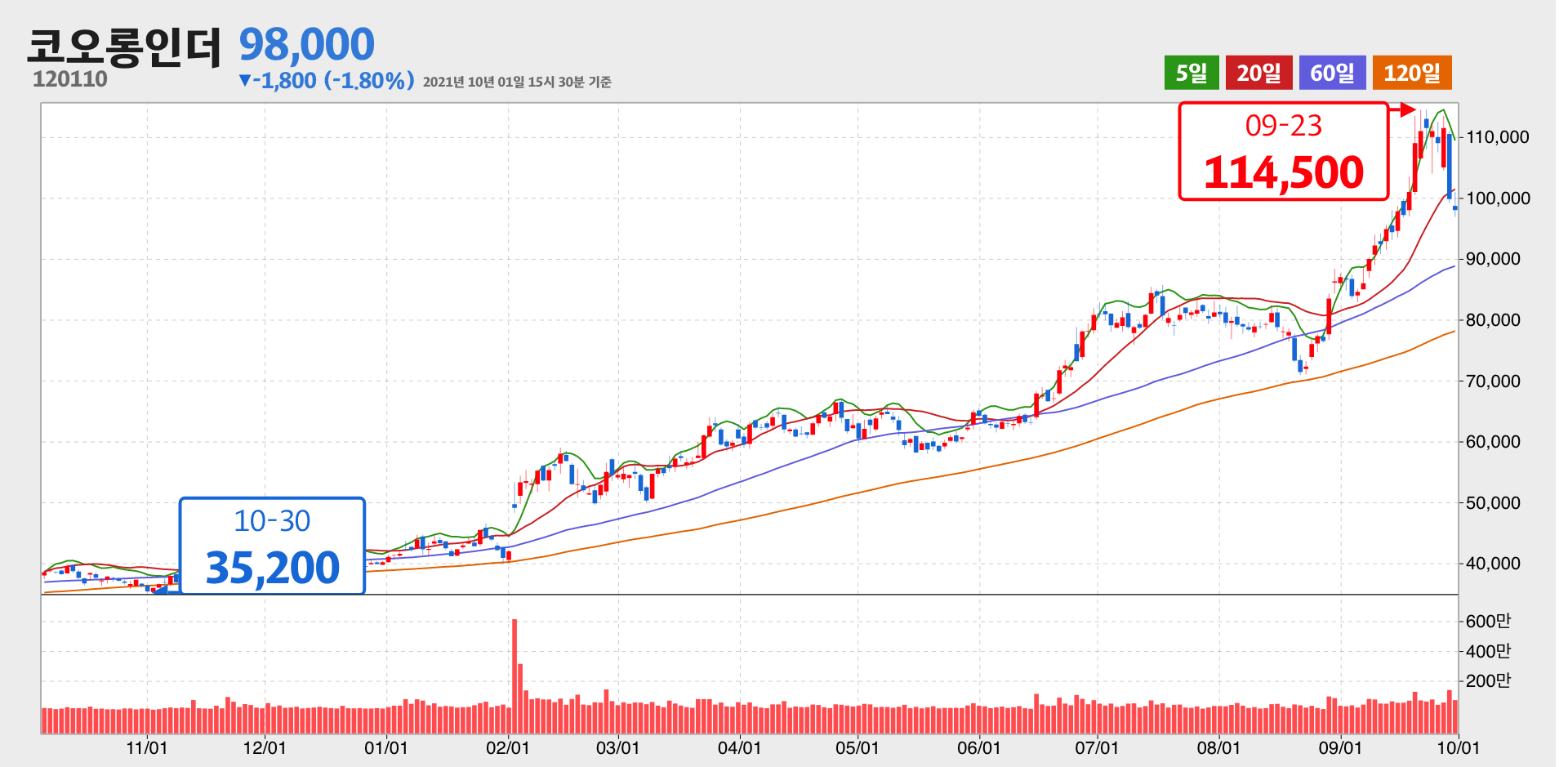Click the red 20일 moving average legend
Screen dimensions: 1568x767
point(1258,73)
